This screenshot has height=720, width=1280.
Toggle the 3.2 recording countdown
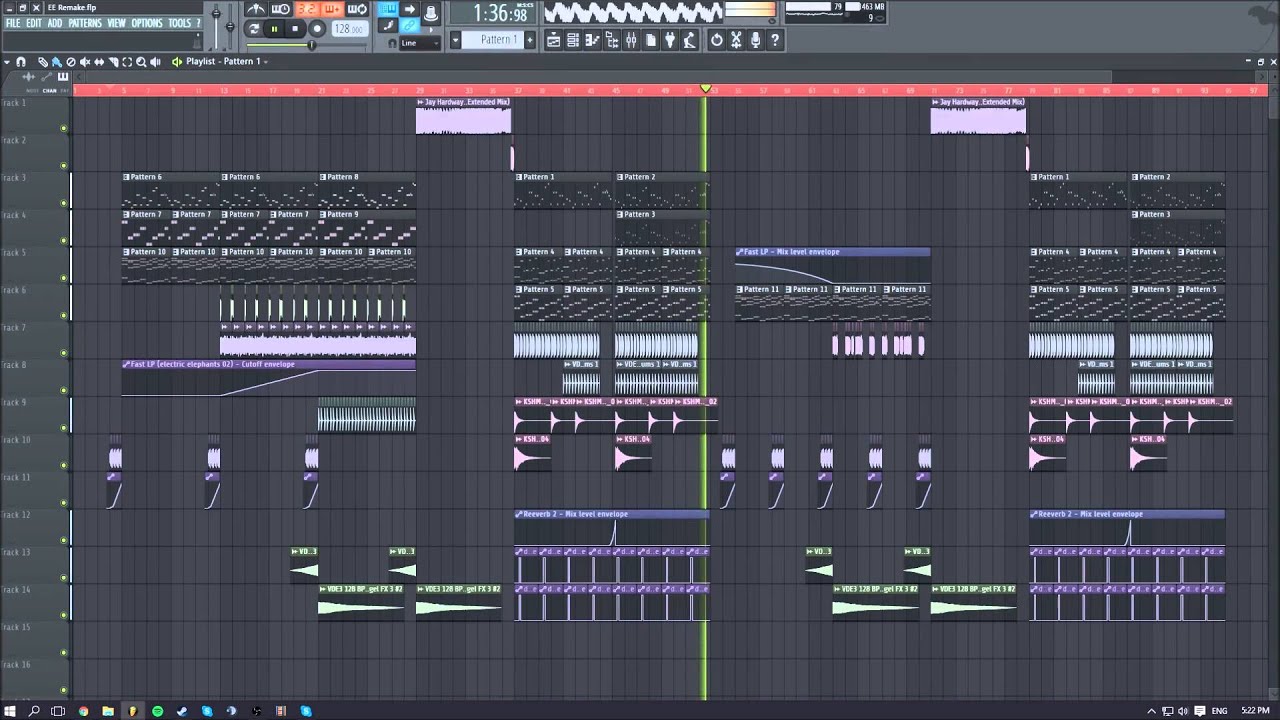pyautogui.click(x=307, y=9)
